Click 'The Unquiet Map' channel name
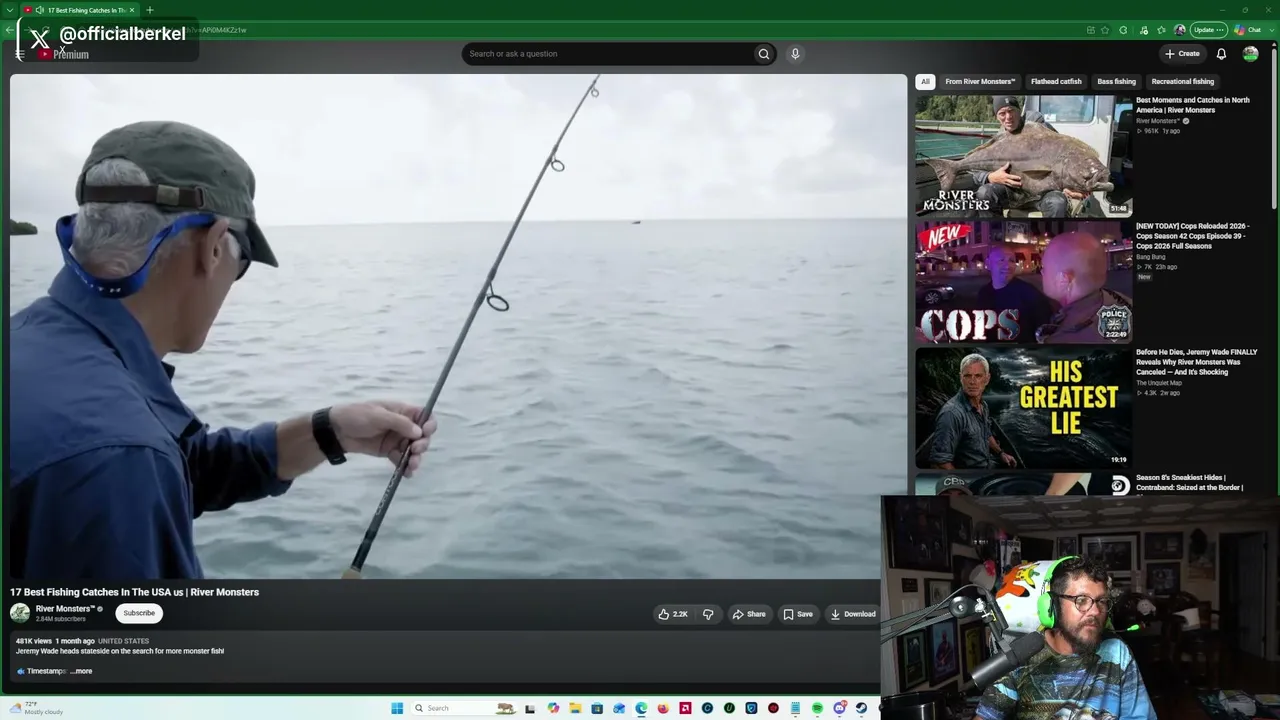Viewport: 1280px width, 720px height. [1158, 383]
